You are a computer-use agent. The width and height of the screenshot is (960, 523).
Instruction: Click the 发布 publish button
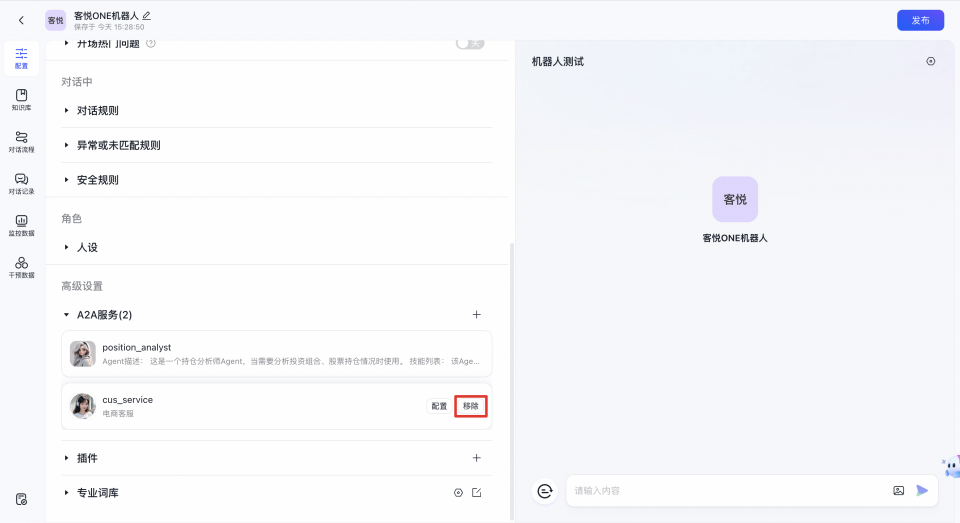point(920,20)
